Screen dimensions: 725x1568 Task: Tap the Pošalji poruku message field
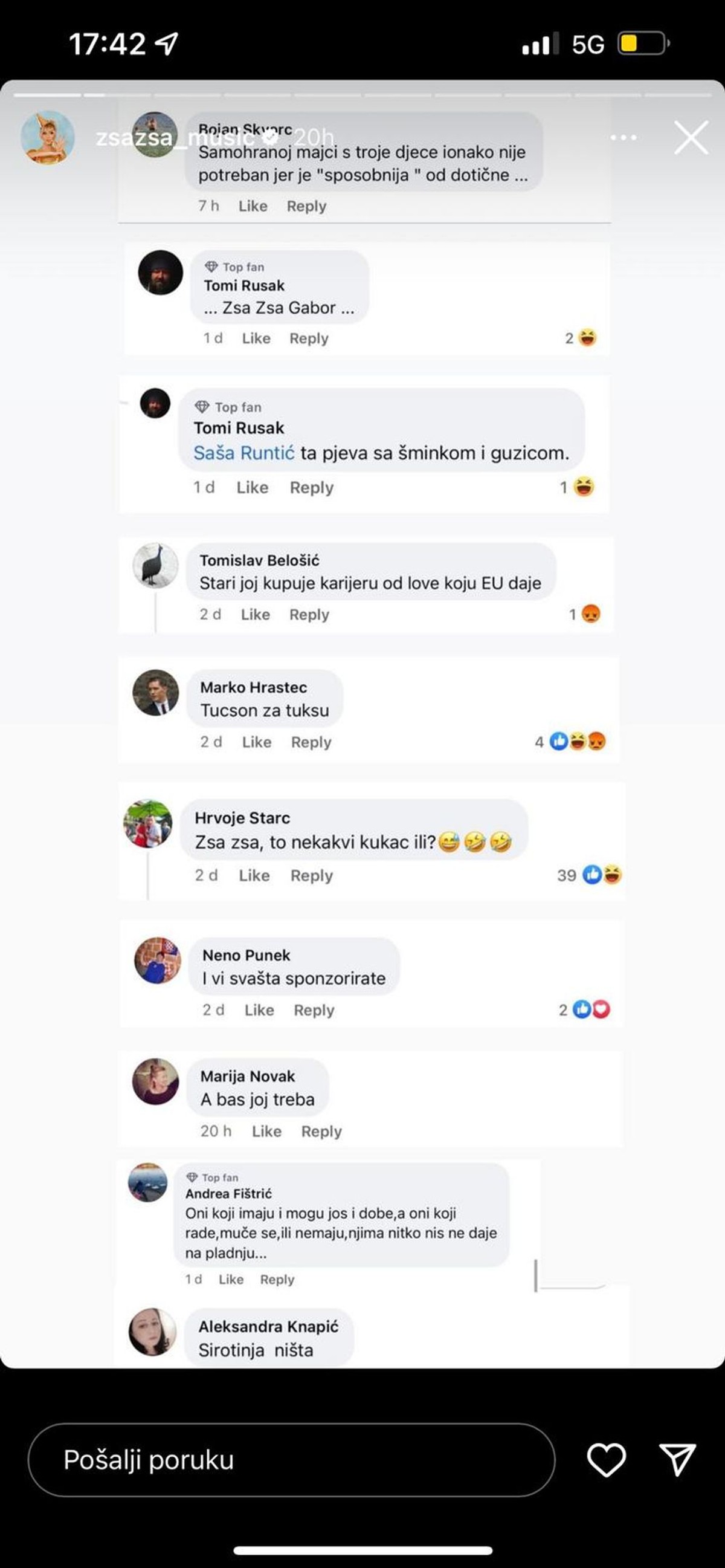coord(291,1460)
